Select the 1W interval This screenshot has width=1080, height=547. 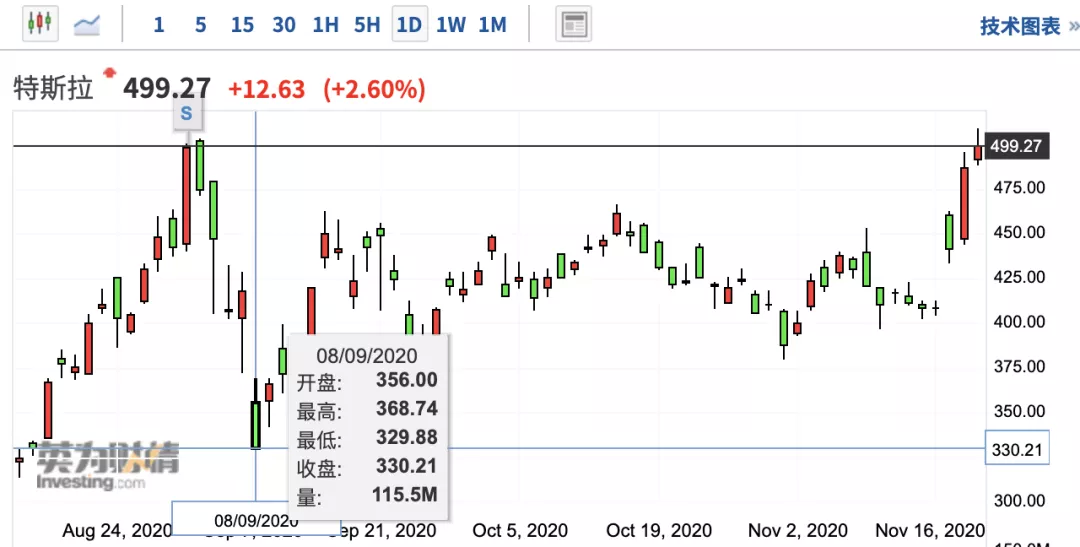[451, 25]
